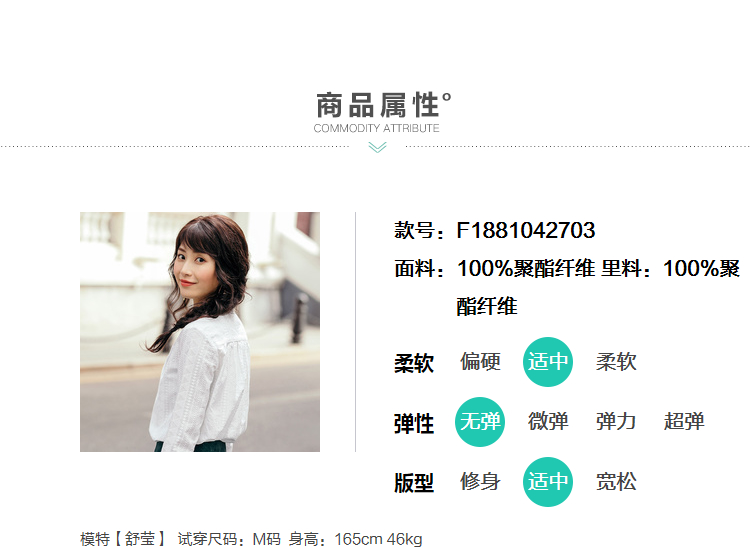Image resolution: width=750 pixels, height=548 pixels.
Task: Select 适中 in the 柔软 row
Action: 548,362
